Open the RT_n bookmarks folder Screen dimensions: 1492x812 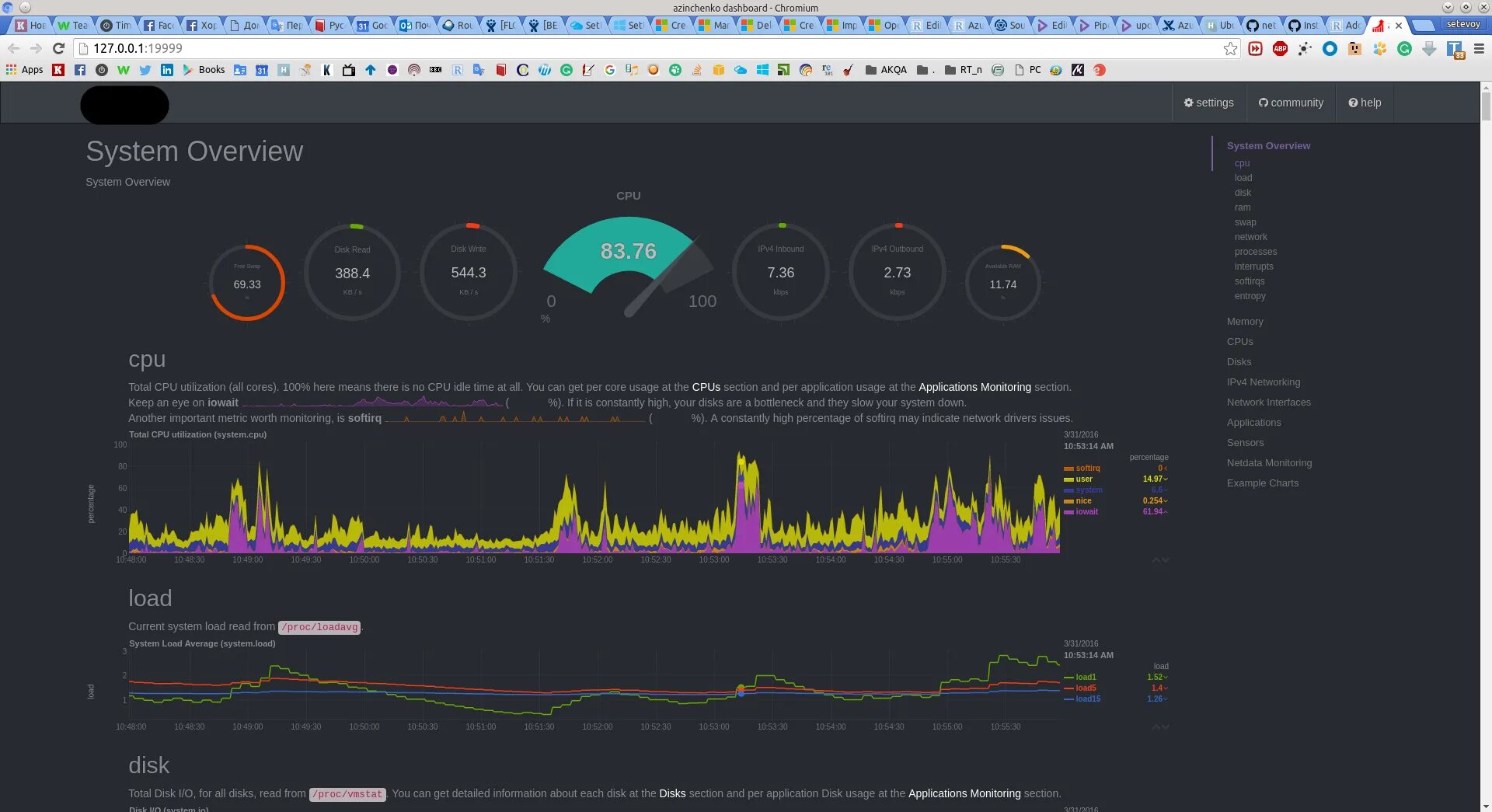pos(963,70)
